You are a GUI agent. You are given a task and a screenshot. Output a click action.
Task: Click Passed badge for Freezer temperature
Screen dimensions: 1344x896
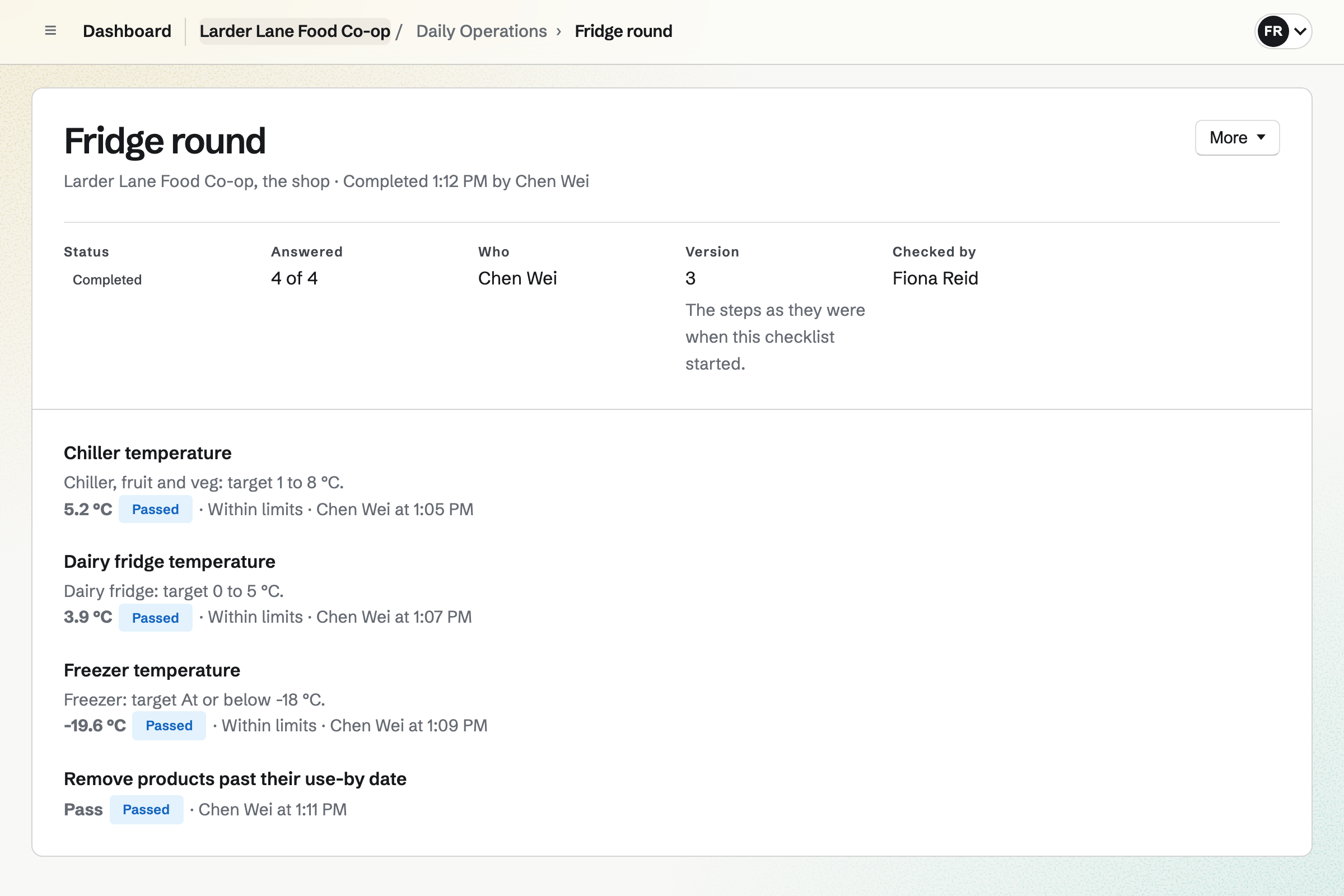point(169,726)
